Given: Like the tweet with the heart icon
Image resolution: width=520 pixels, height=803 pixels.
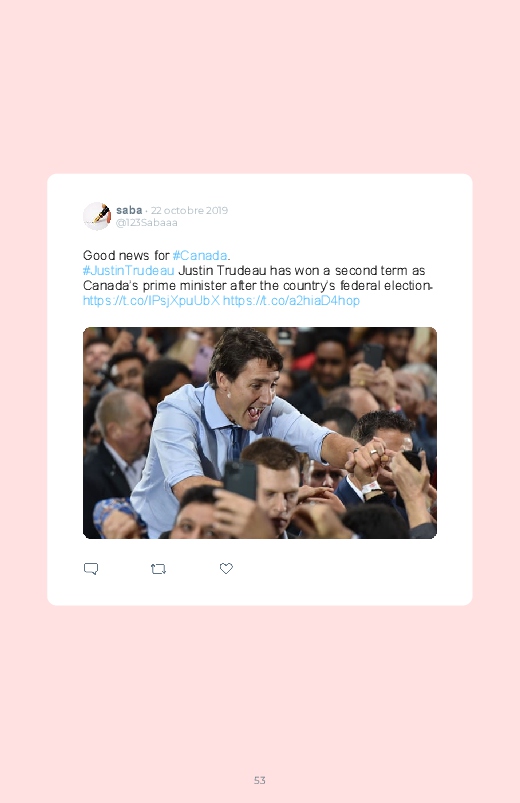Looking at the screenshot, I should point(226,568).
